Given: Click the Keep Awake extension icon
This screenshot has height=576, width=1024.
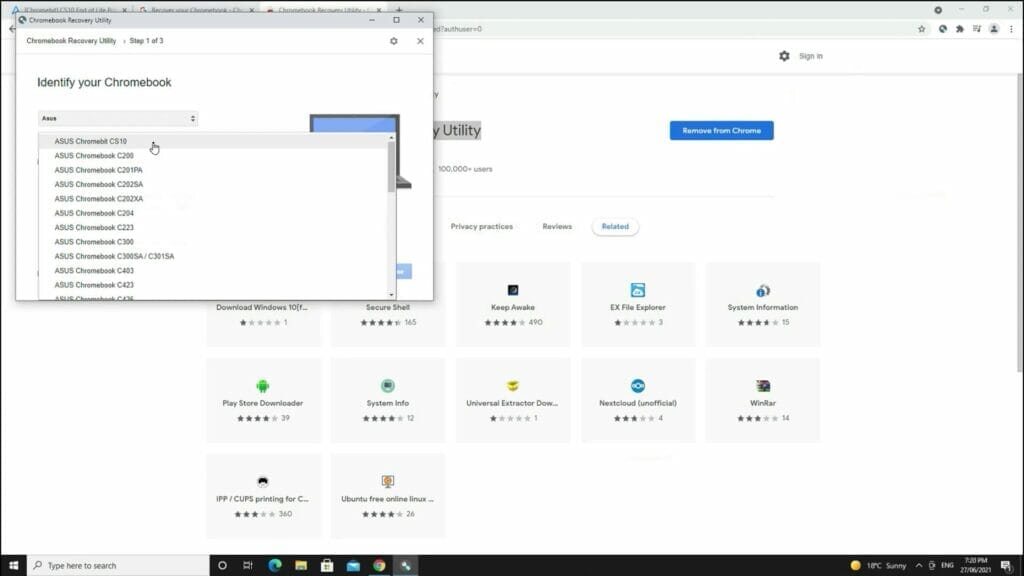Looking at the screenshot, I should click(513, 290).
